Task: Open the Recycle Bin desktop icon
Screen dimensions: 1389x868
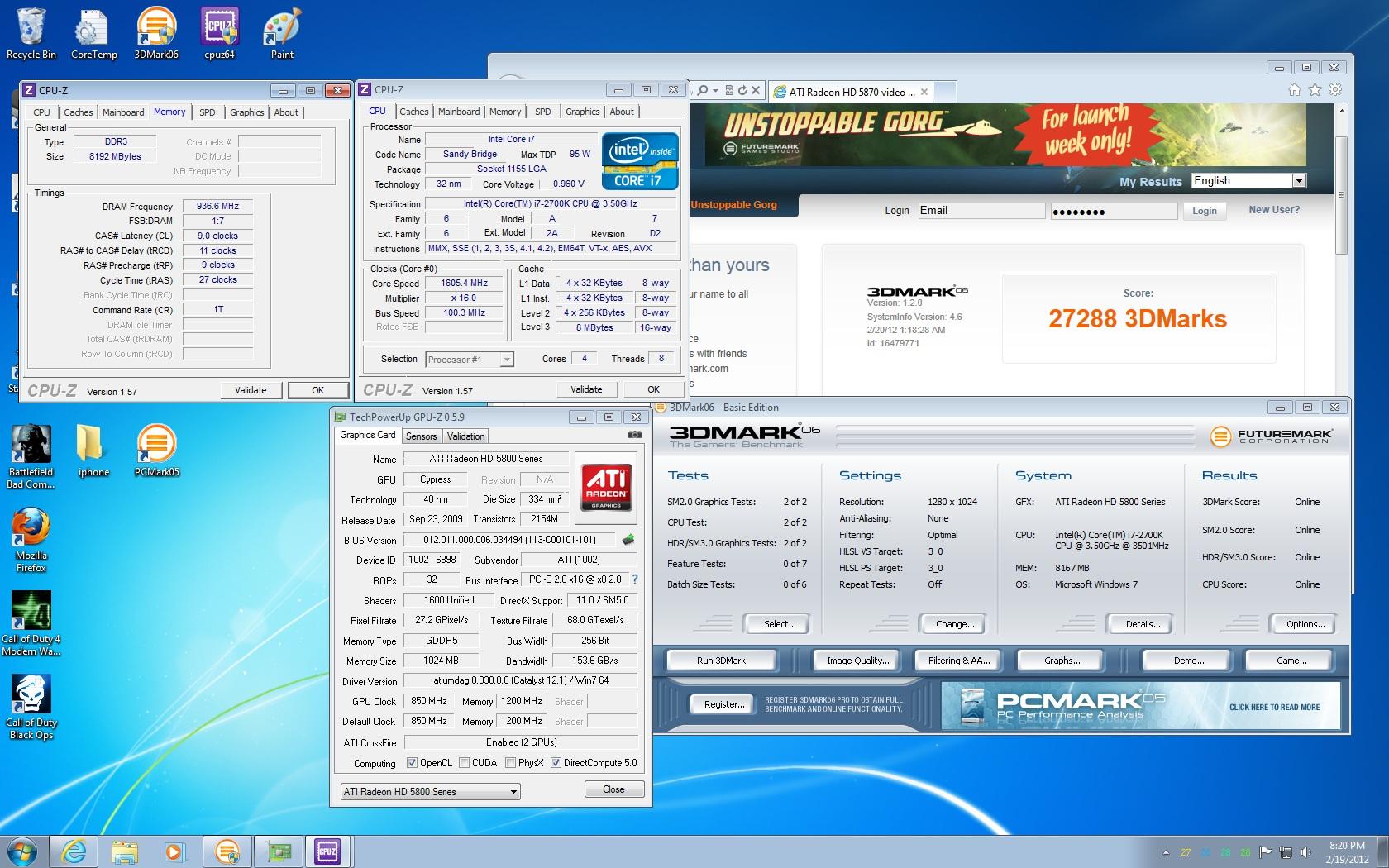Action: coord(31,33)
